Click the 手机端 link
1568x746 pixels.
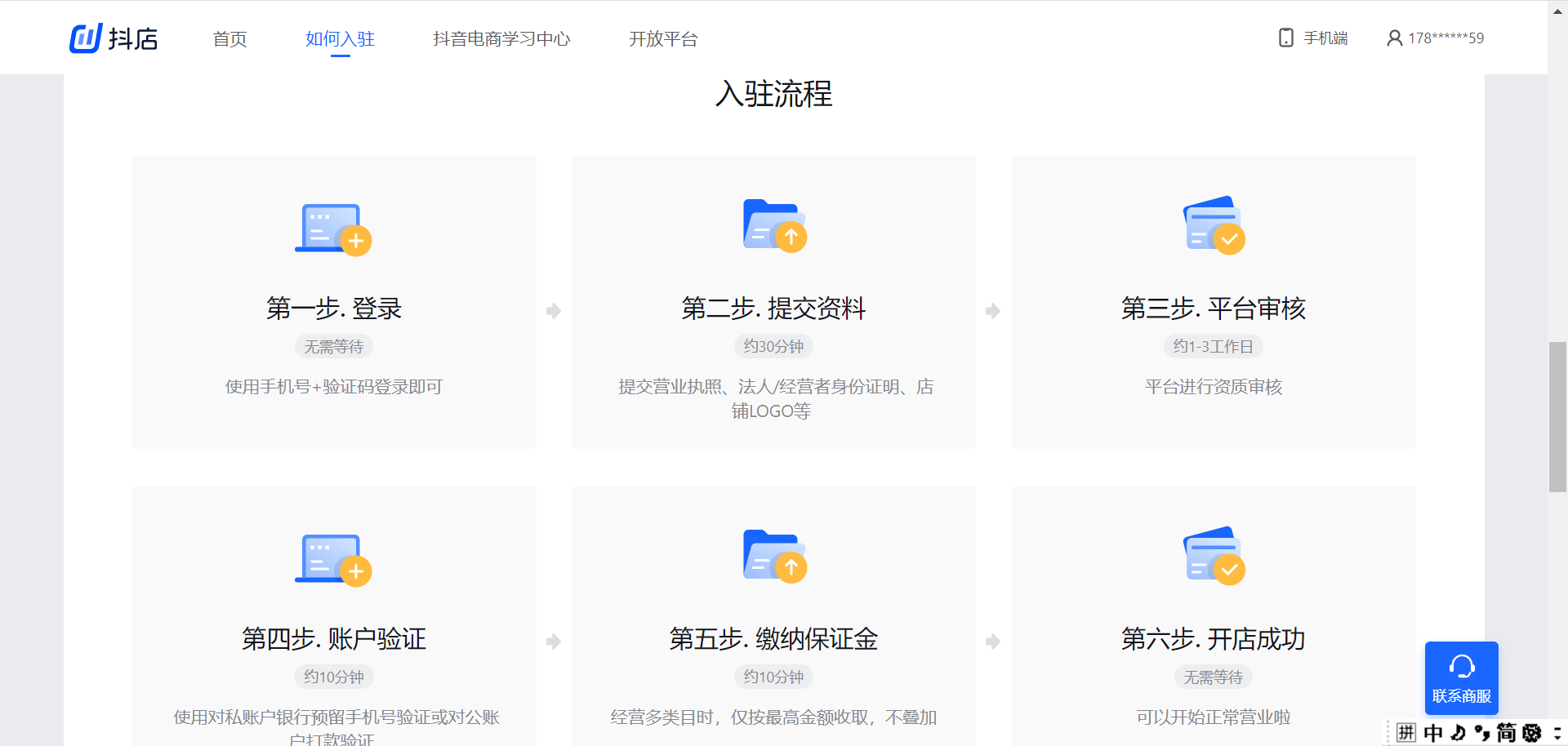(x=1325, y=38)
